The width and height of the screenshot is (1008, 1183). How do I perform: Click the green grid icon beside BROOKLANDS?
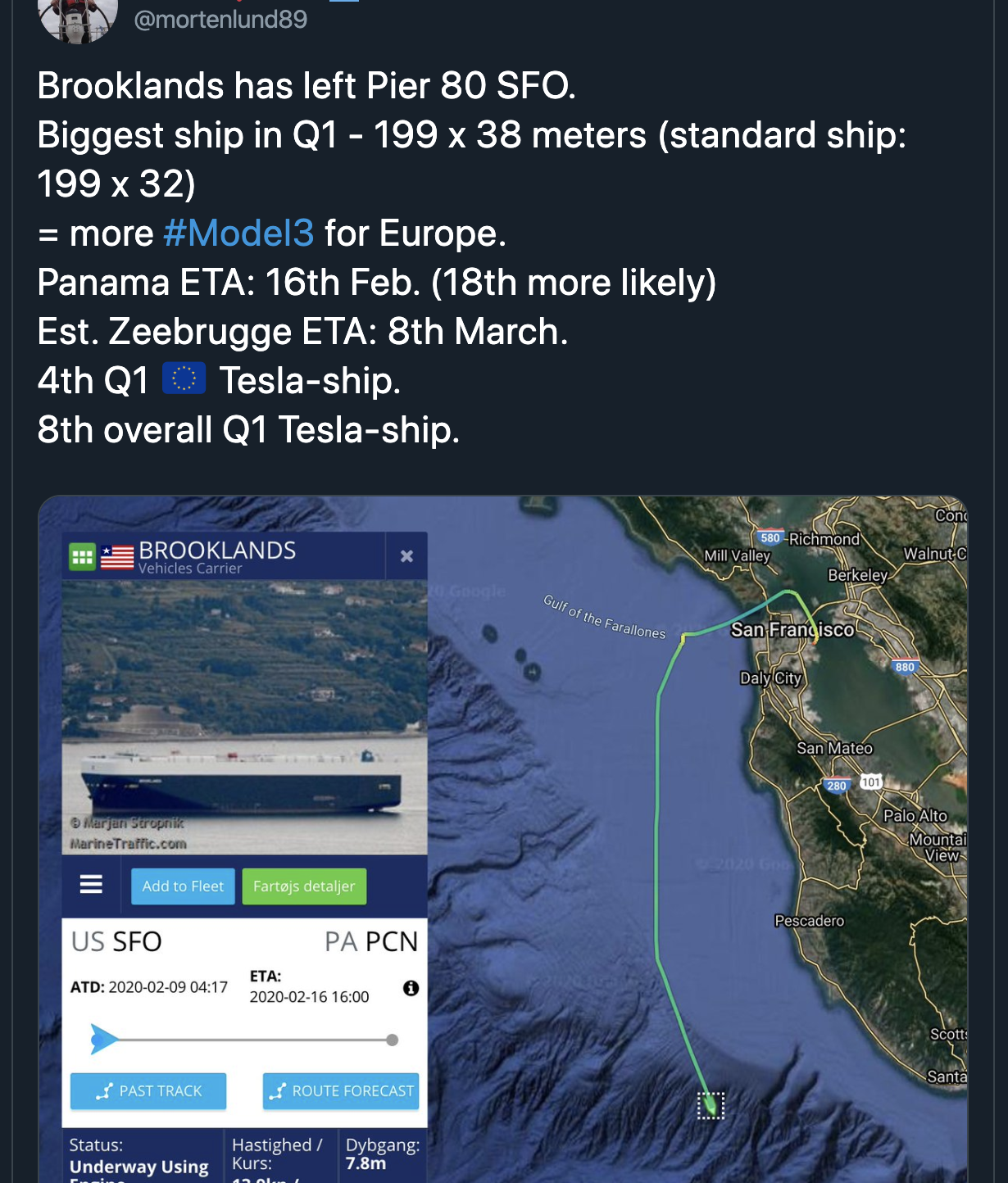(82, 557)
